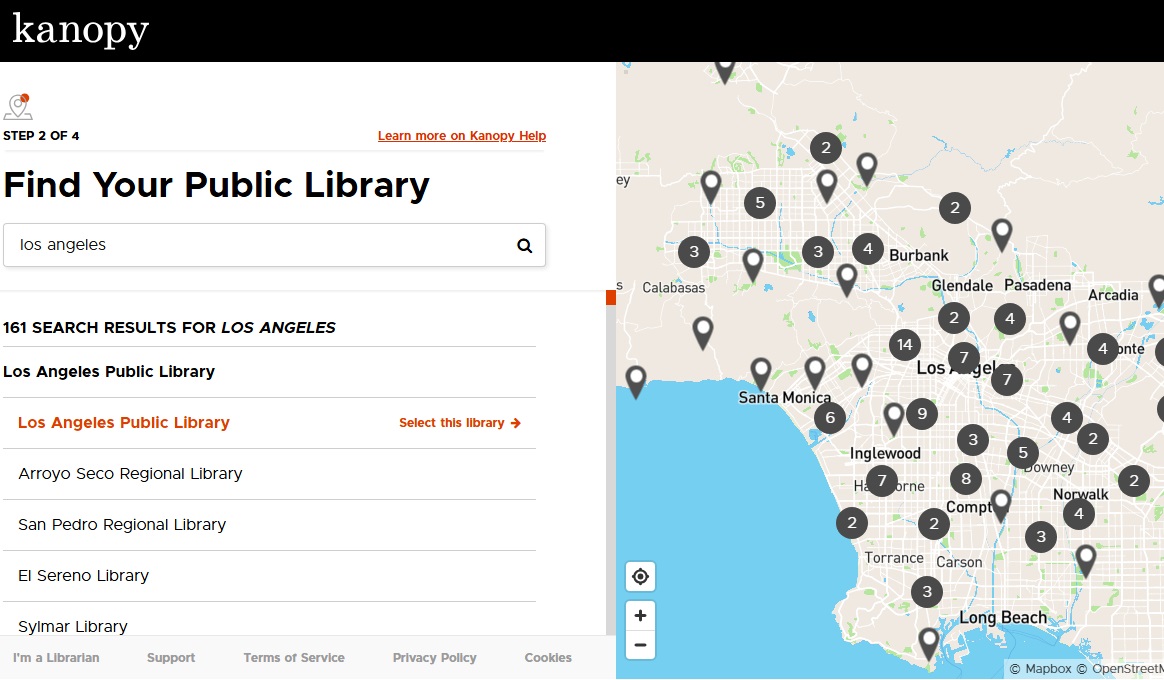1164x680 pixels.
Task: Choose San Pedro Regional Library
Action: tap(122, 525)
